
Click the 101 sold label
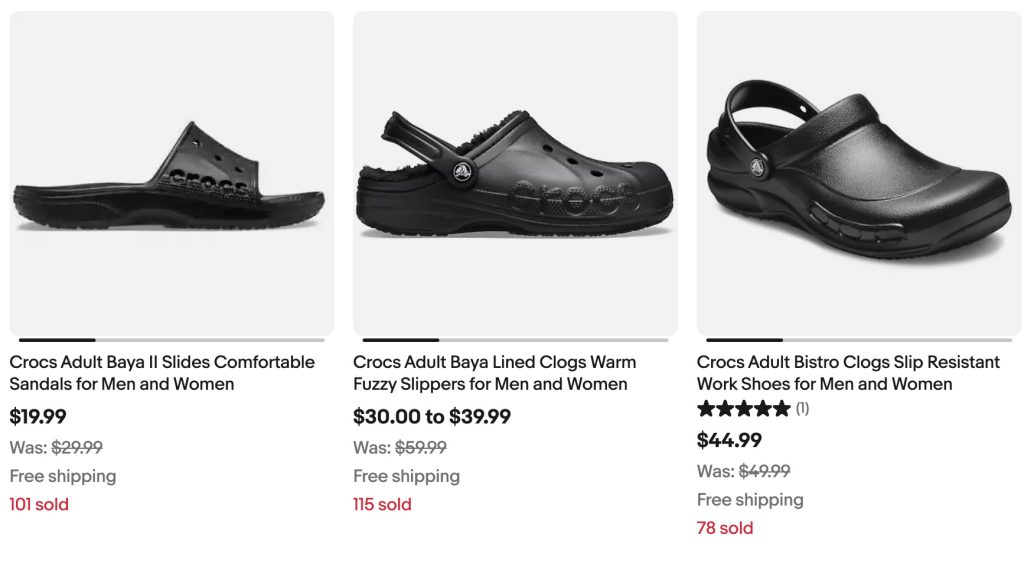[39, 504]
